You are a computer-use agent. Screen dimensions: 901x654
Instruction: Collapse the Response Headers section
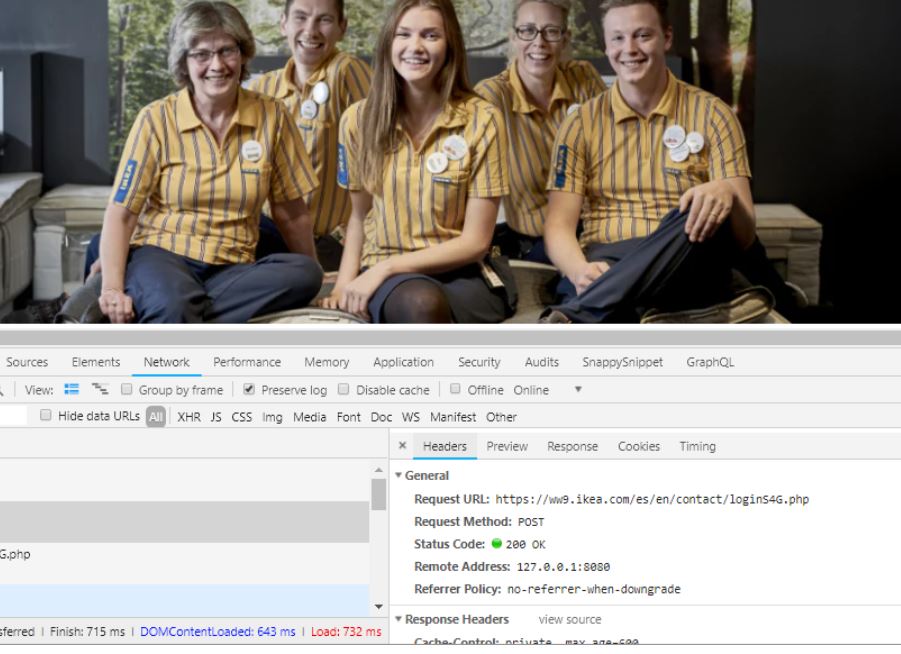[399, 620]
